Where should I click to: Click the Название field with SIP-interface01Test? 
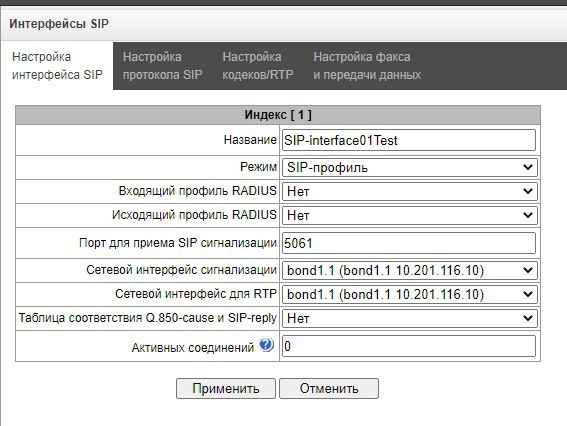point(409,140)
